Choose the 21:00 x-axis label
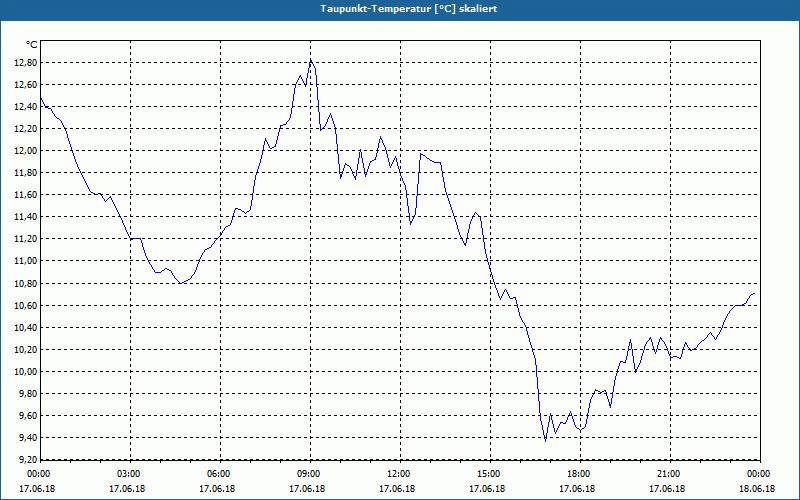Viewport: 800px width, 500px height. coord(667,474)
